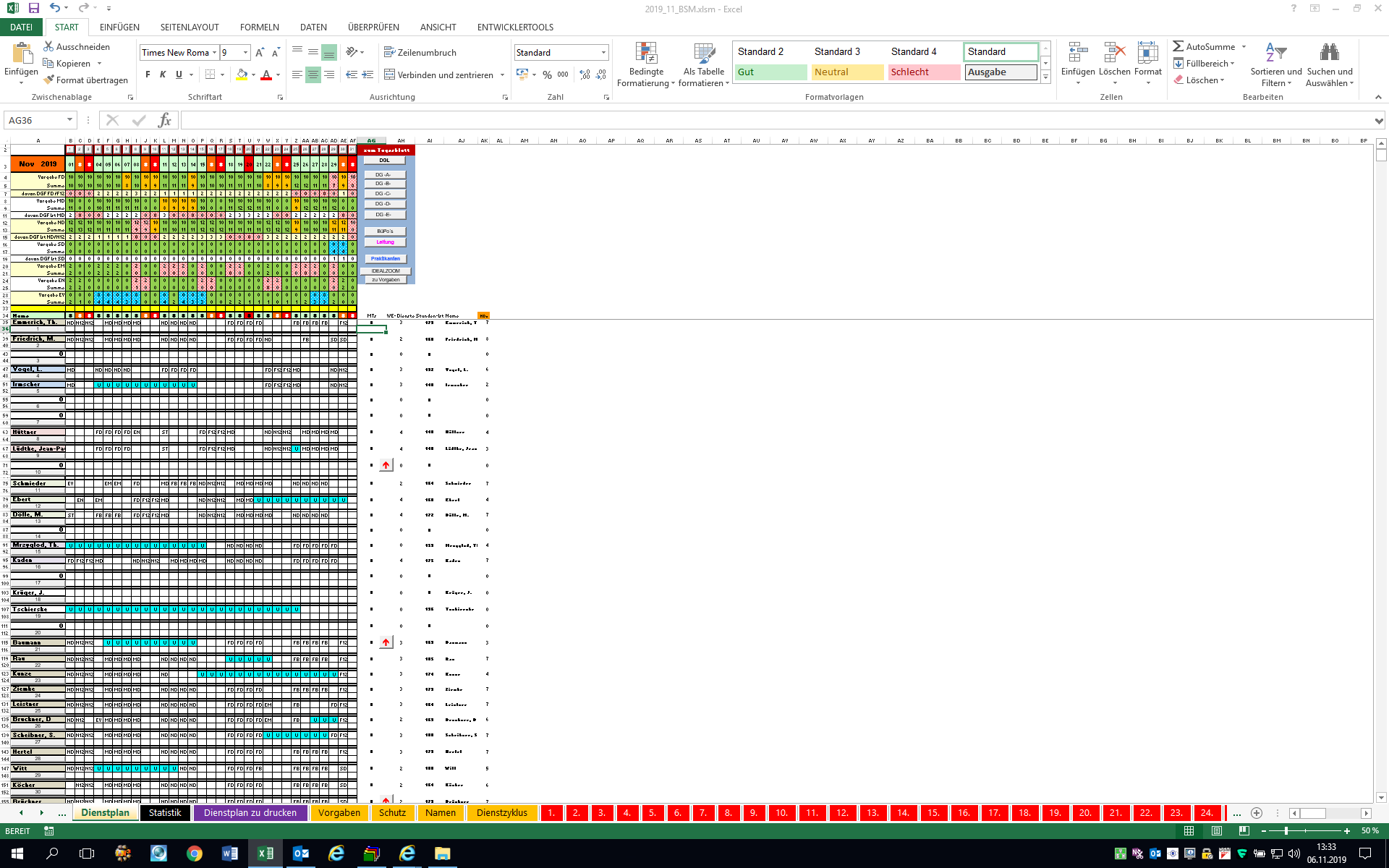This screenshot has height=868, width=1389.
Task: Click the fill color paint bucket
Action: tap(242, 75)
